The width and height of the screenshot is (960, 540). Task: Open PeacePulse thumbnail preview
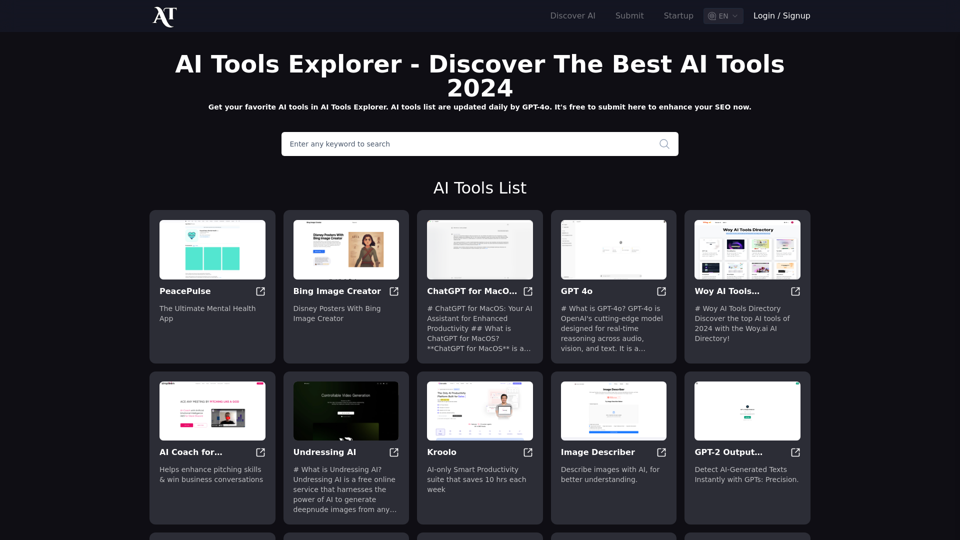coord(212,250)
